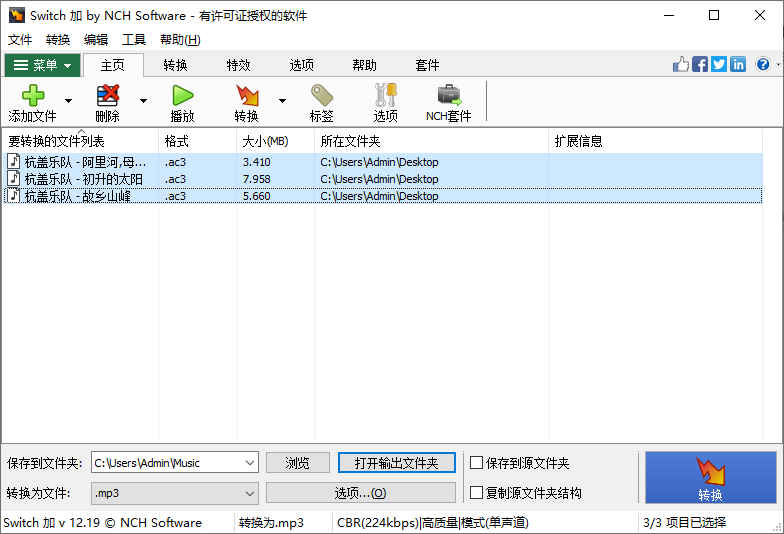This screenshot has height=534, width=784.
Task: Click the 浏览 browse button
Action: click(298, 463)
